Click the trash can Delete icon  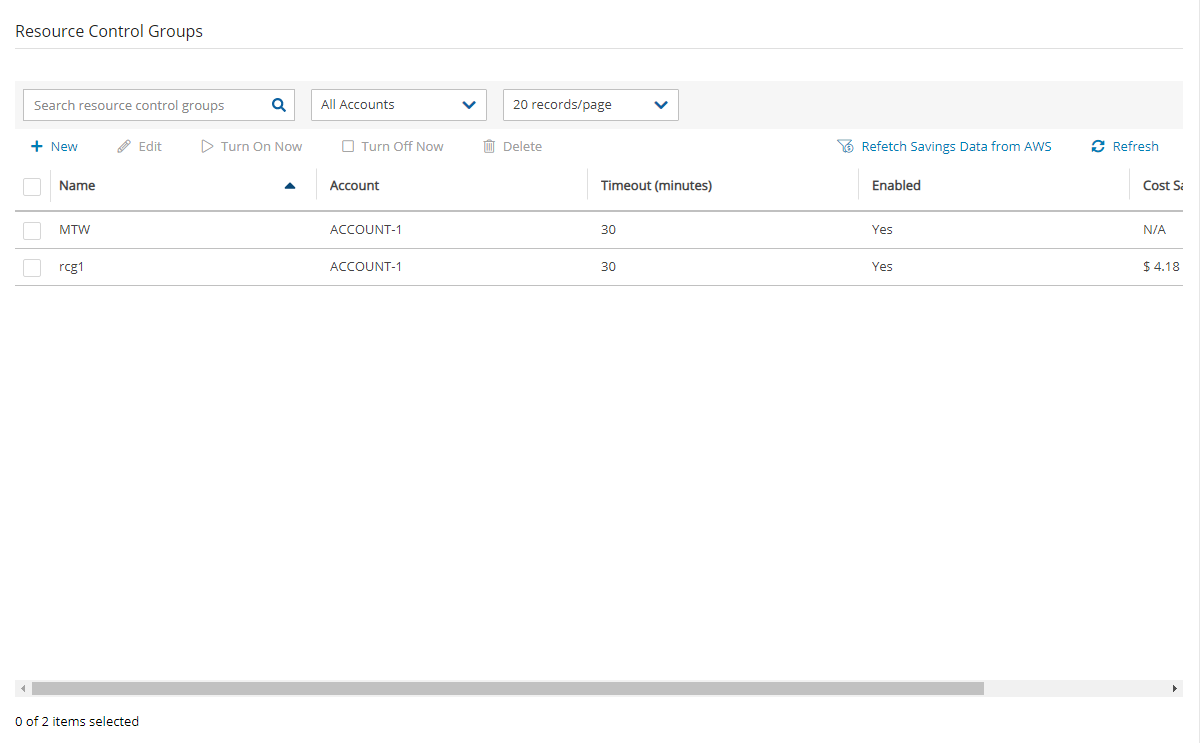(x=489, y=146)
